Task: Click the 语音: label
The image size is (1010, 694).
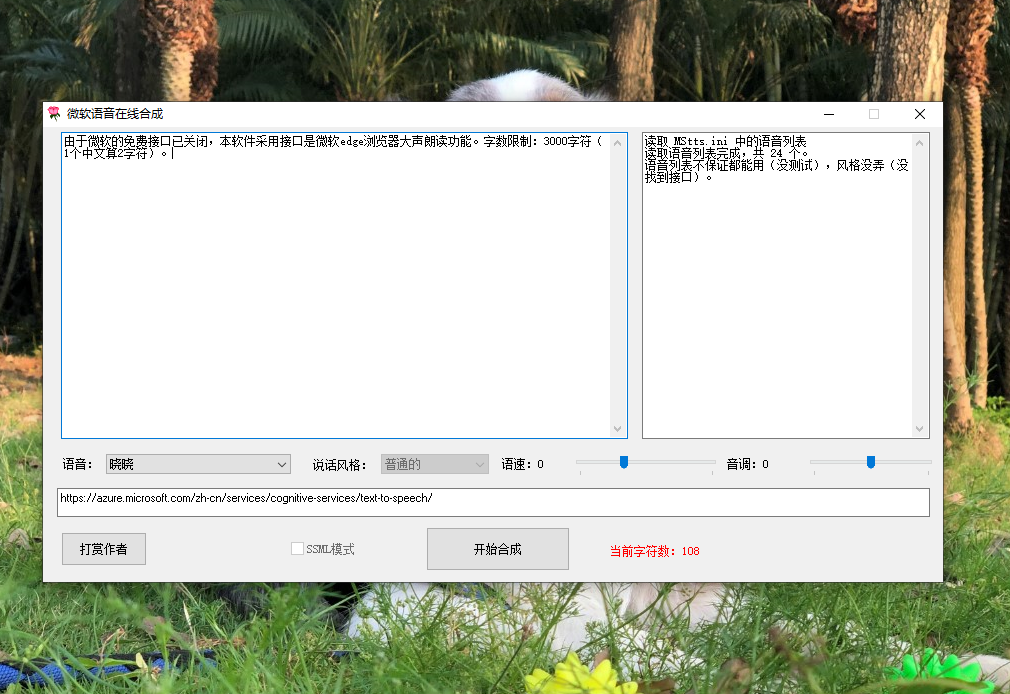Action: point(77,464)
